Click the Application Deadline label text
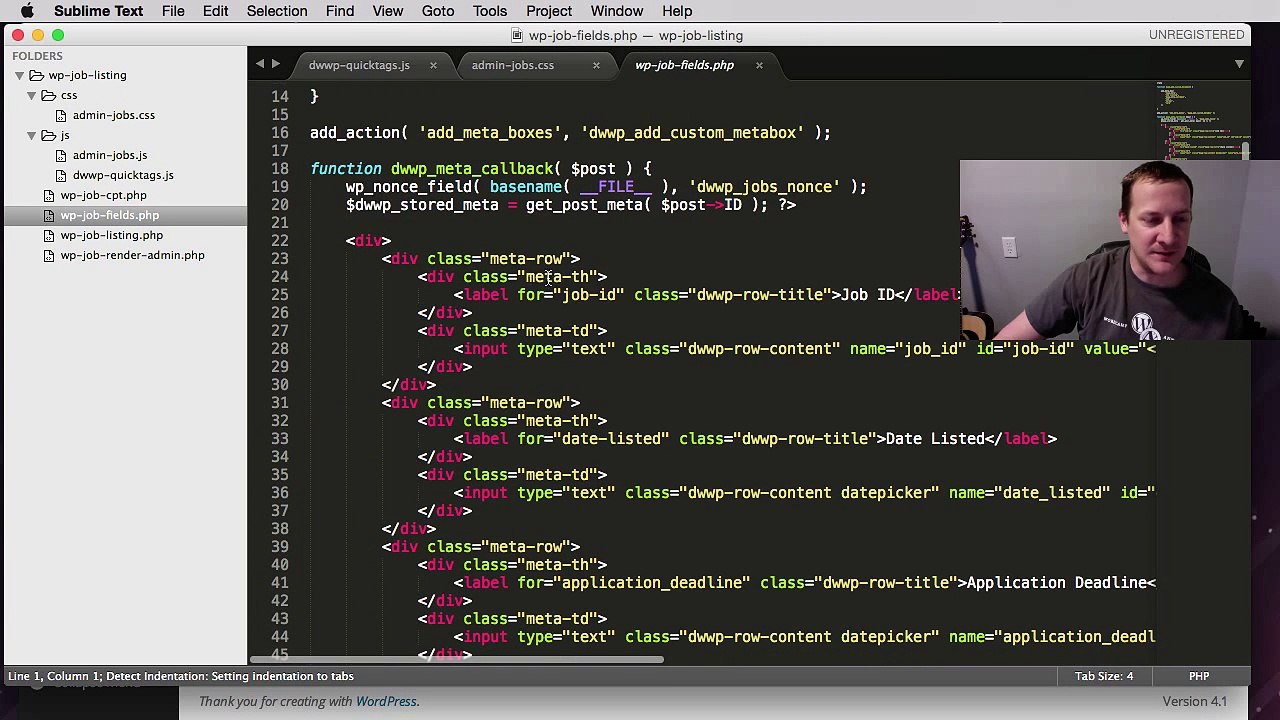1280x720 pixels. click(1057, 583)
